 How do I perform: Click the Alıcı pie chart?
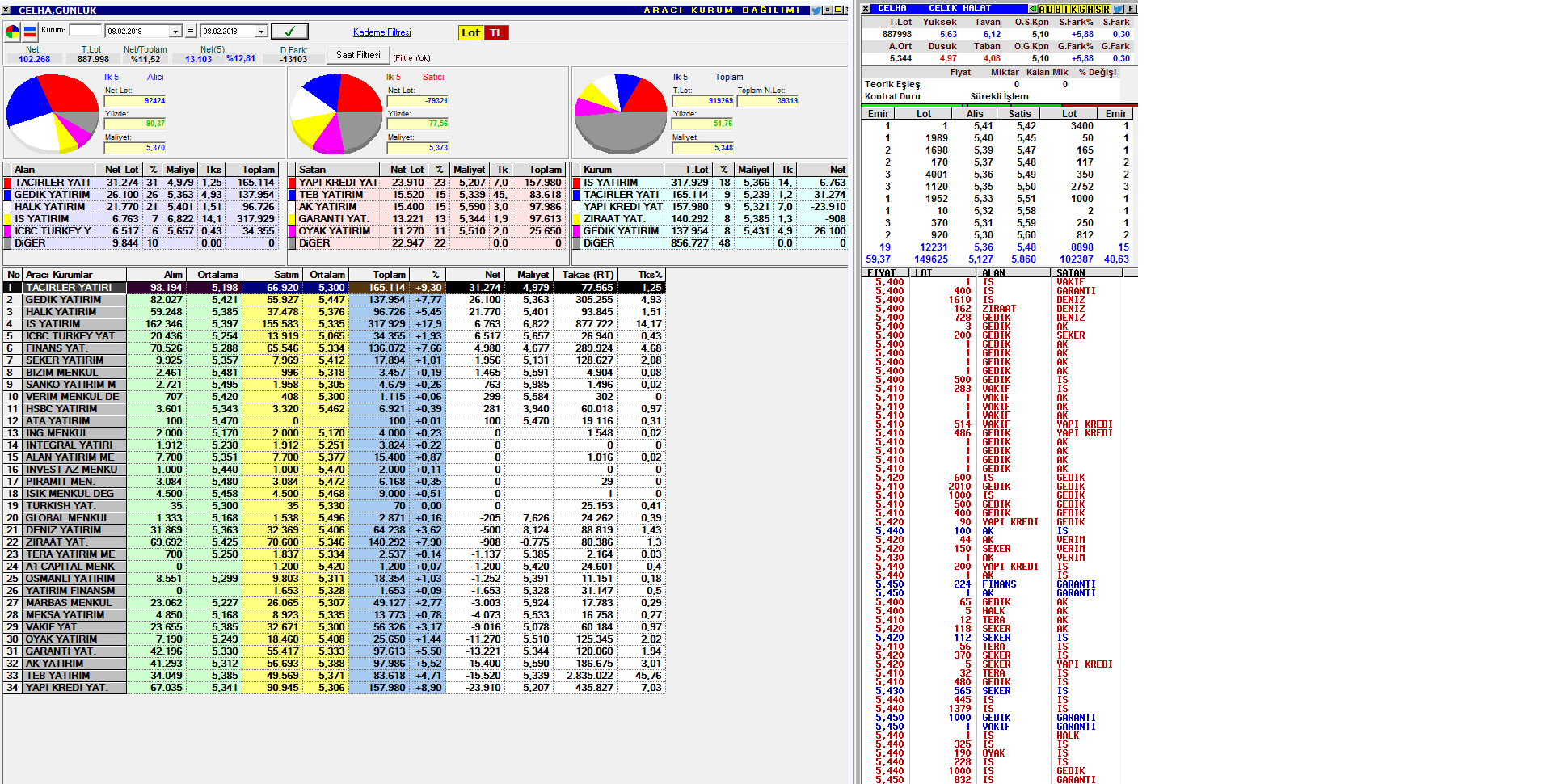point(53,113)
